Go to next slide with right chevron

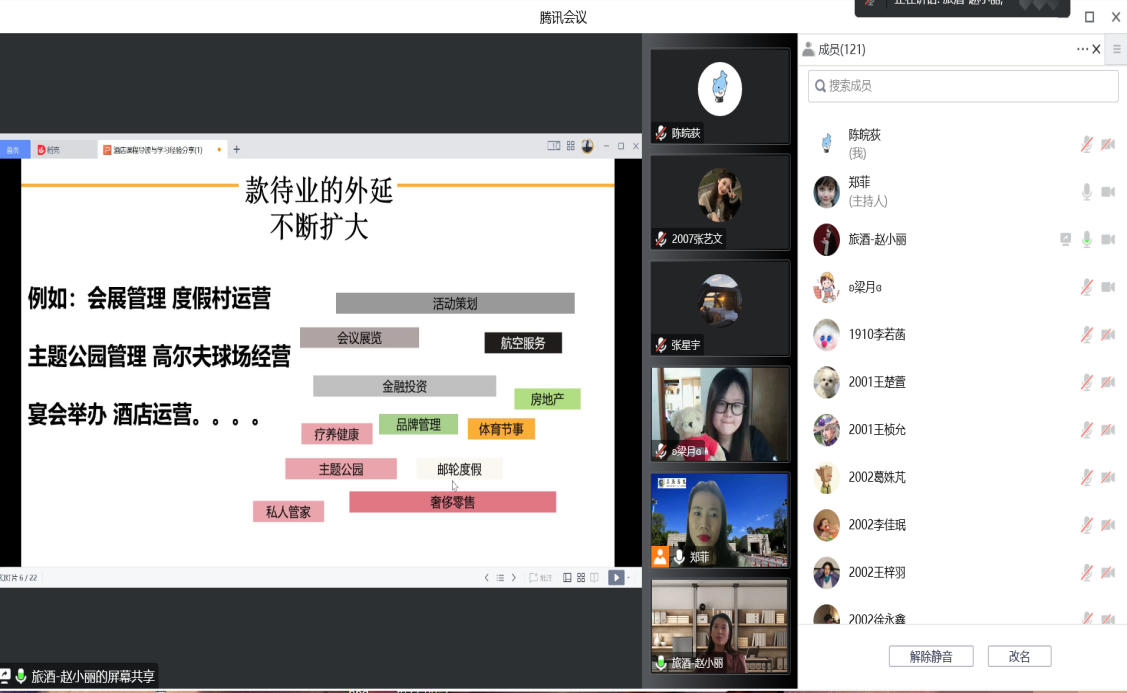514,577
